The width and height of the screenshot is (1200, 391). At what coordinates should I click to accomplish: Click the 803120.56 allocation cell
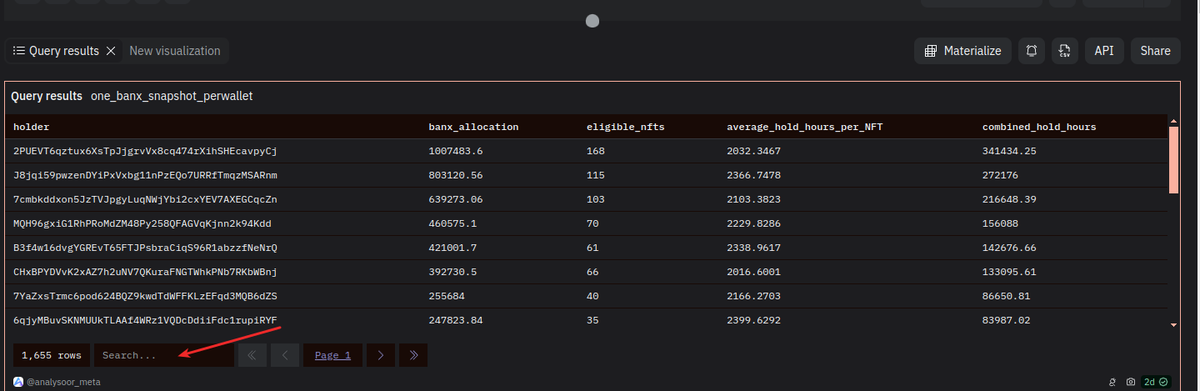pyautogui.click(x=456, y=175)
